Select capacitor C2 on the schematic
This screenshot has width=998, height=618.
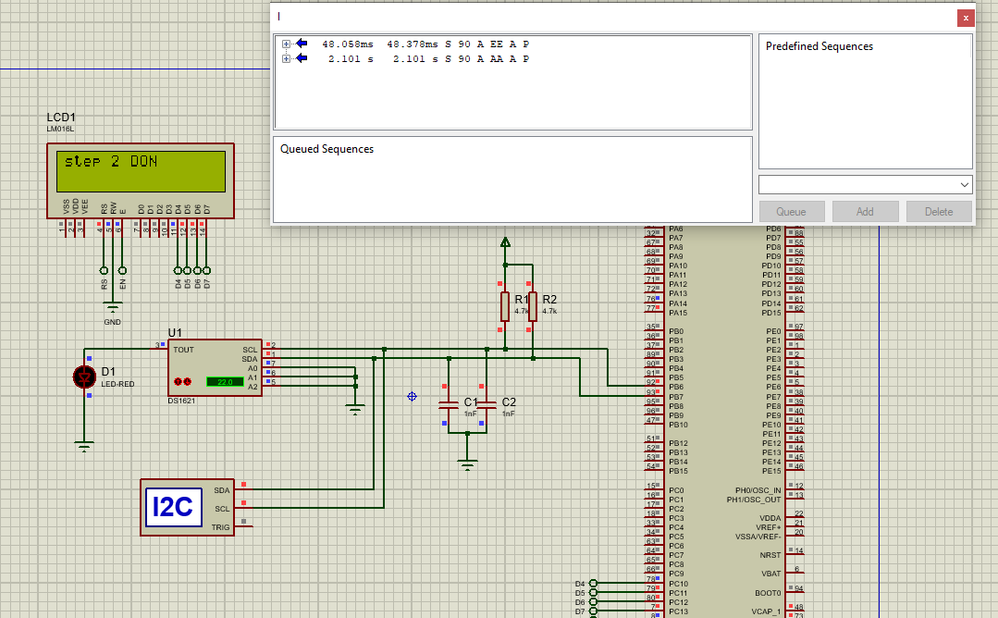487,405
